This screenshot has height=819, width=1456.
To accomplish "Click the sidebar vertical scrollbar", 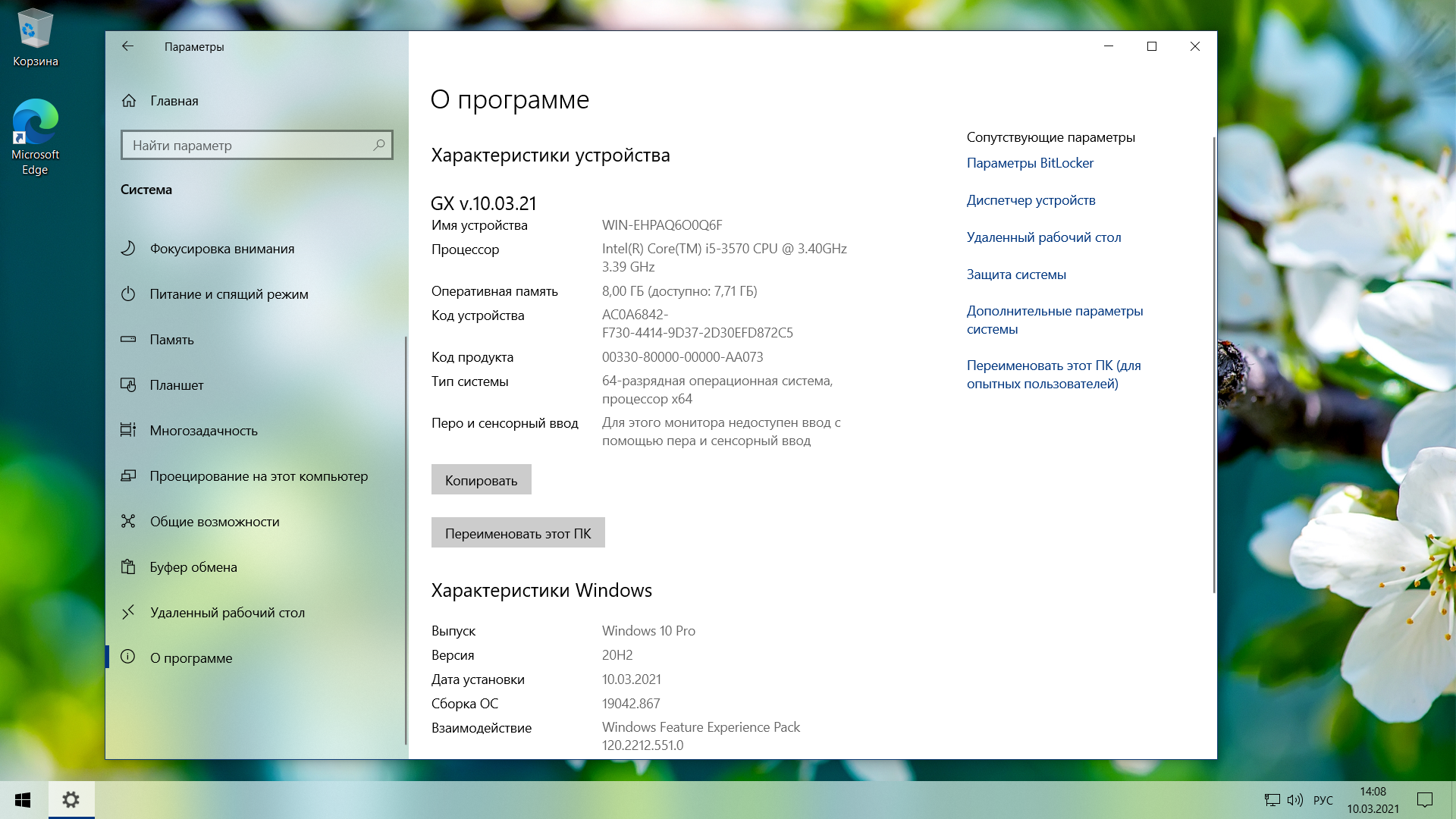I will pos(406,540).
